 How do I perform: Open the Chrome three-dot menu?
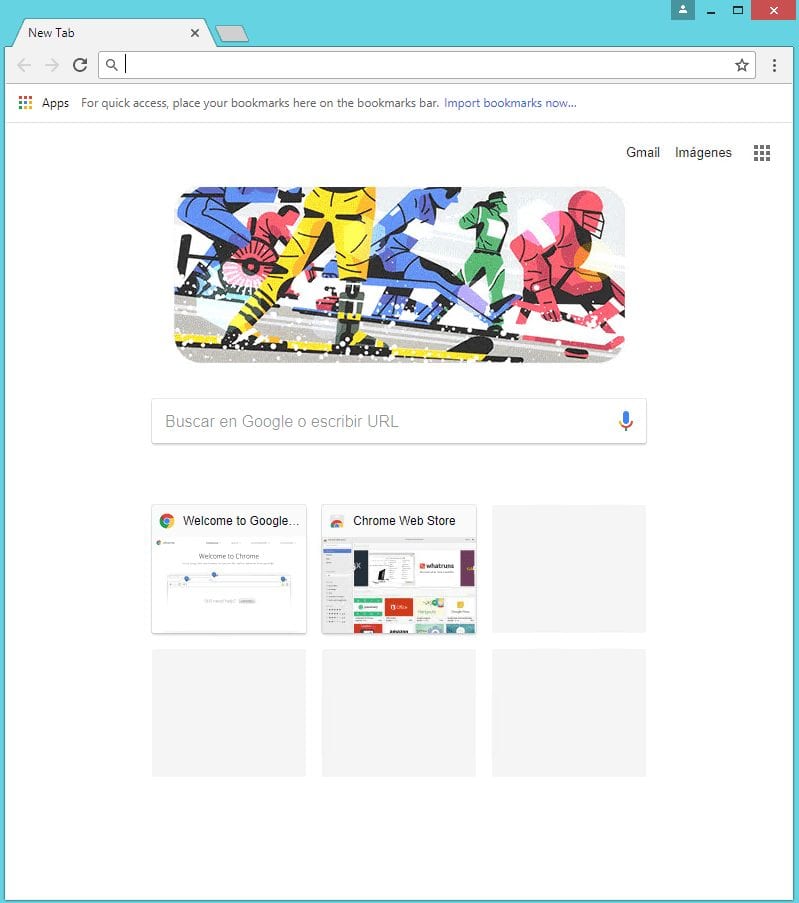(774, 65)
